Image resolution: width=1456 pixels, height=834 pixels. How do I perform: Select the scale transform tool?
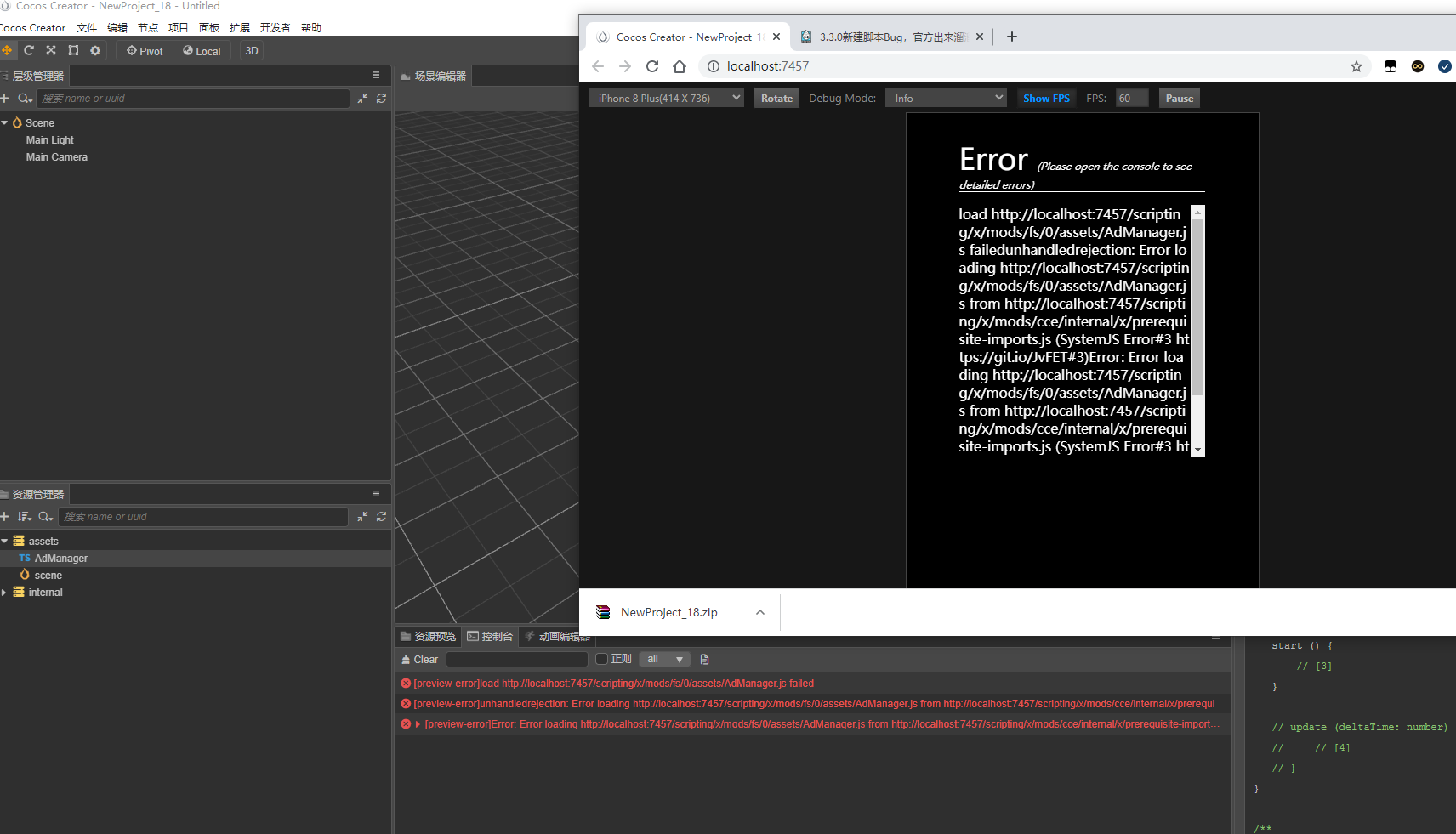point(51,51)
